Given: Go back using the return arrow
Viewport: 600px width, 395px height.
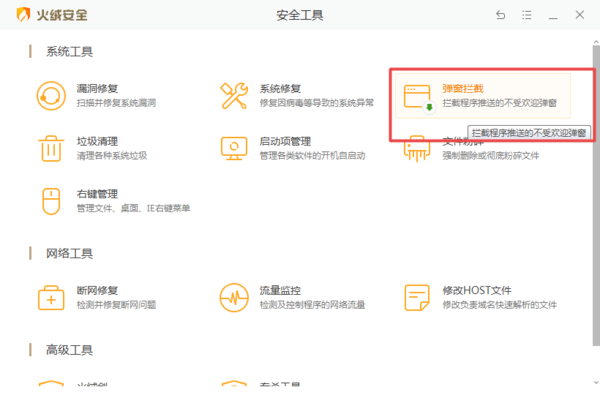Looking at the screenshot, I should 501,15.
